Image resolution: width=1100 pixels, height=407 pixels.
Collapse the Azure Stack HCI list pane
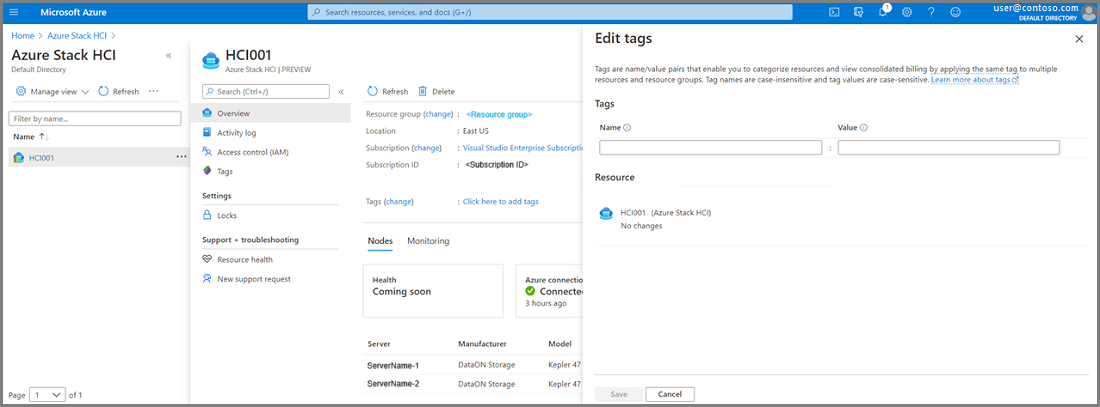(x=168, y=55)
